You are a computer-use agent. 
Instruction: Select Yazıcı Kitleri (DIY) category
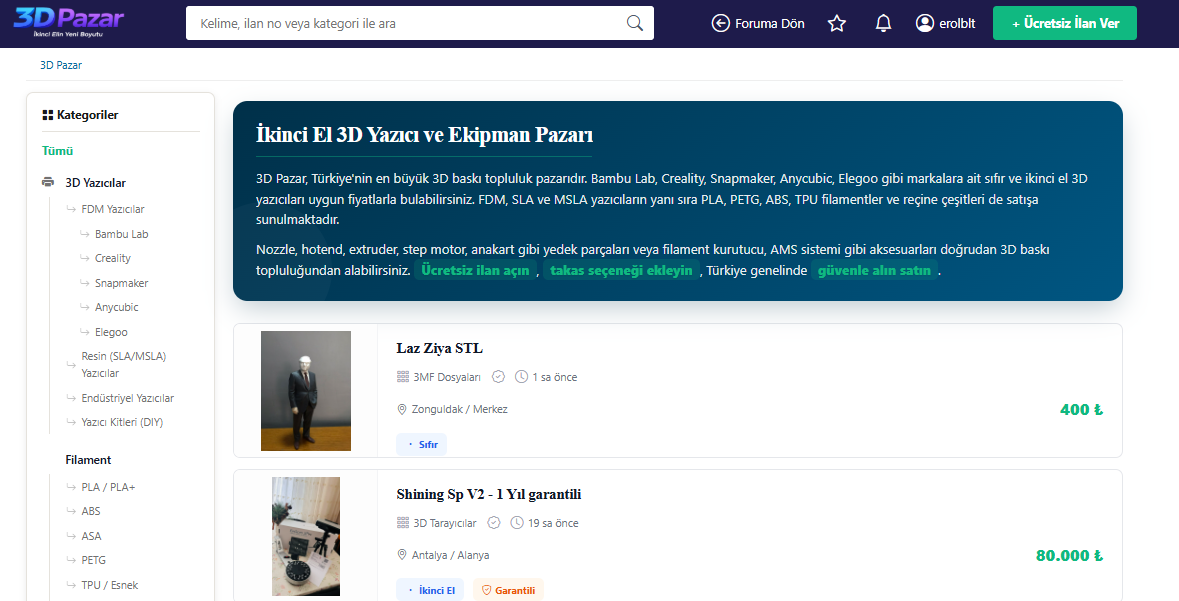[123, 422]
